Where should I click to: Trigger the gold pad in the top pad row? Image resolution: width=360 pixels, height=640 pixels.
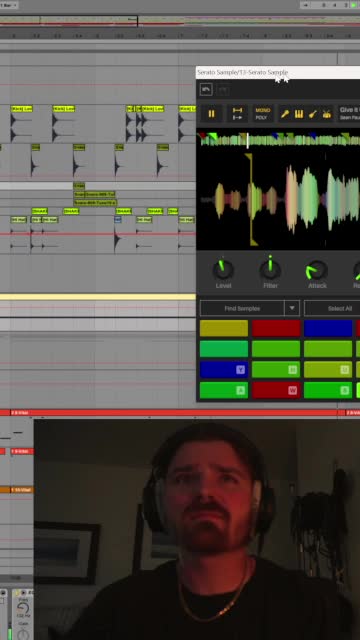224,328
